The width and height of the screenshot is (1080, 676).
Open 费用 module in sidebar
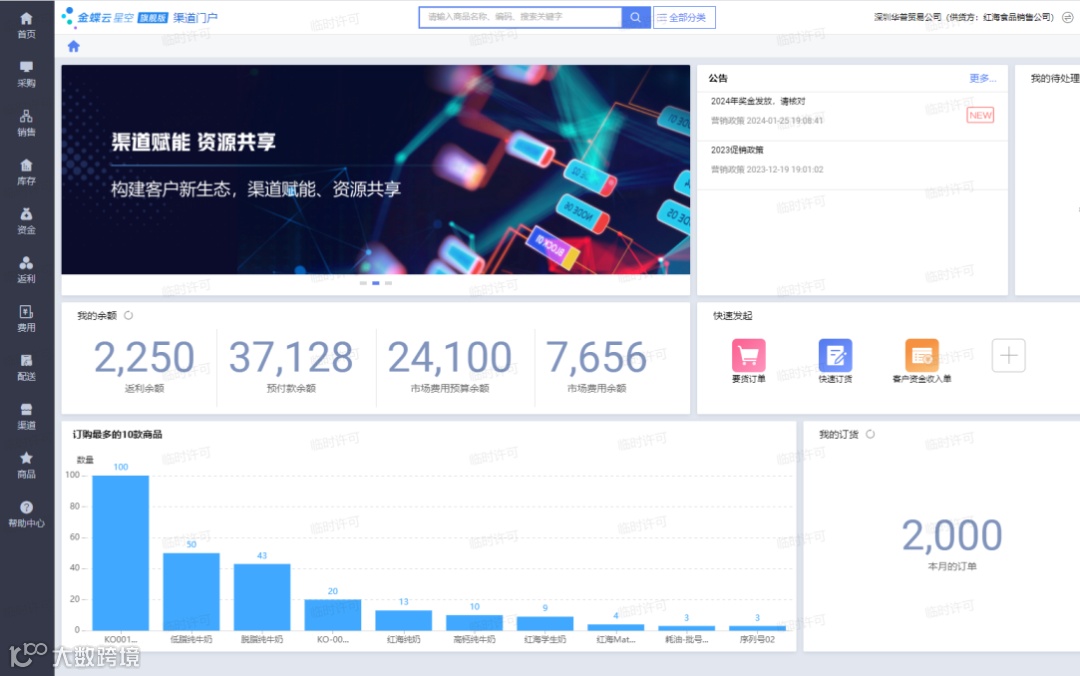(x=26, y=318)
